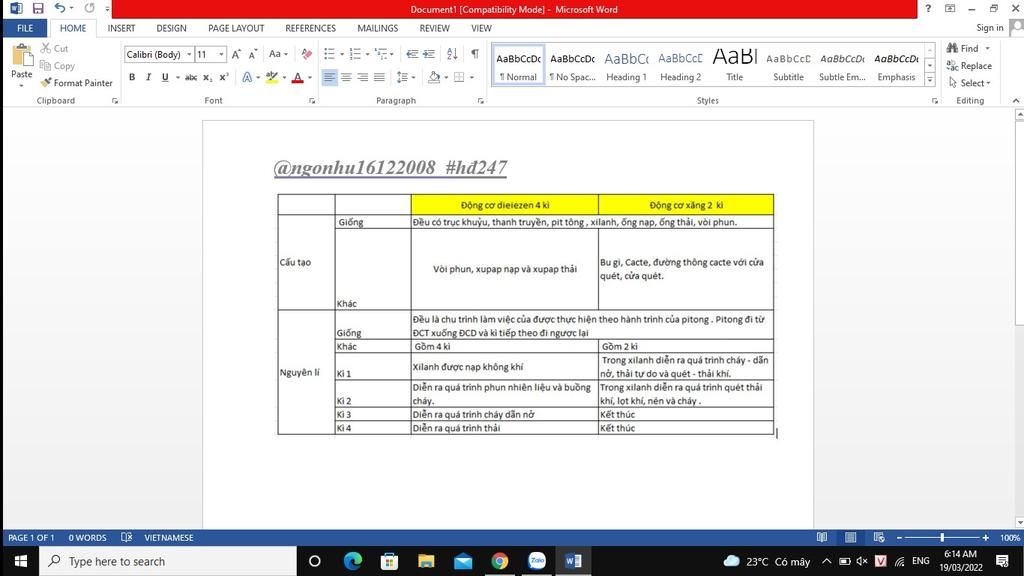Click the Copy command
Screen dimensions: 1024x576
pyautogui.click(x=57, y=66)
